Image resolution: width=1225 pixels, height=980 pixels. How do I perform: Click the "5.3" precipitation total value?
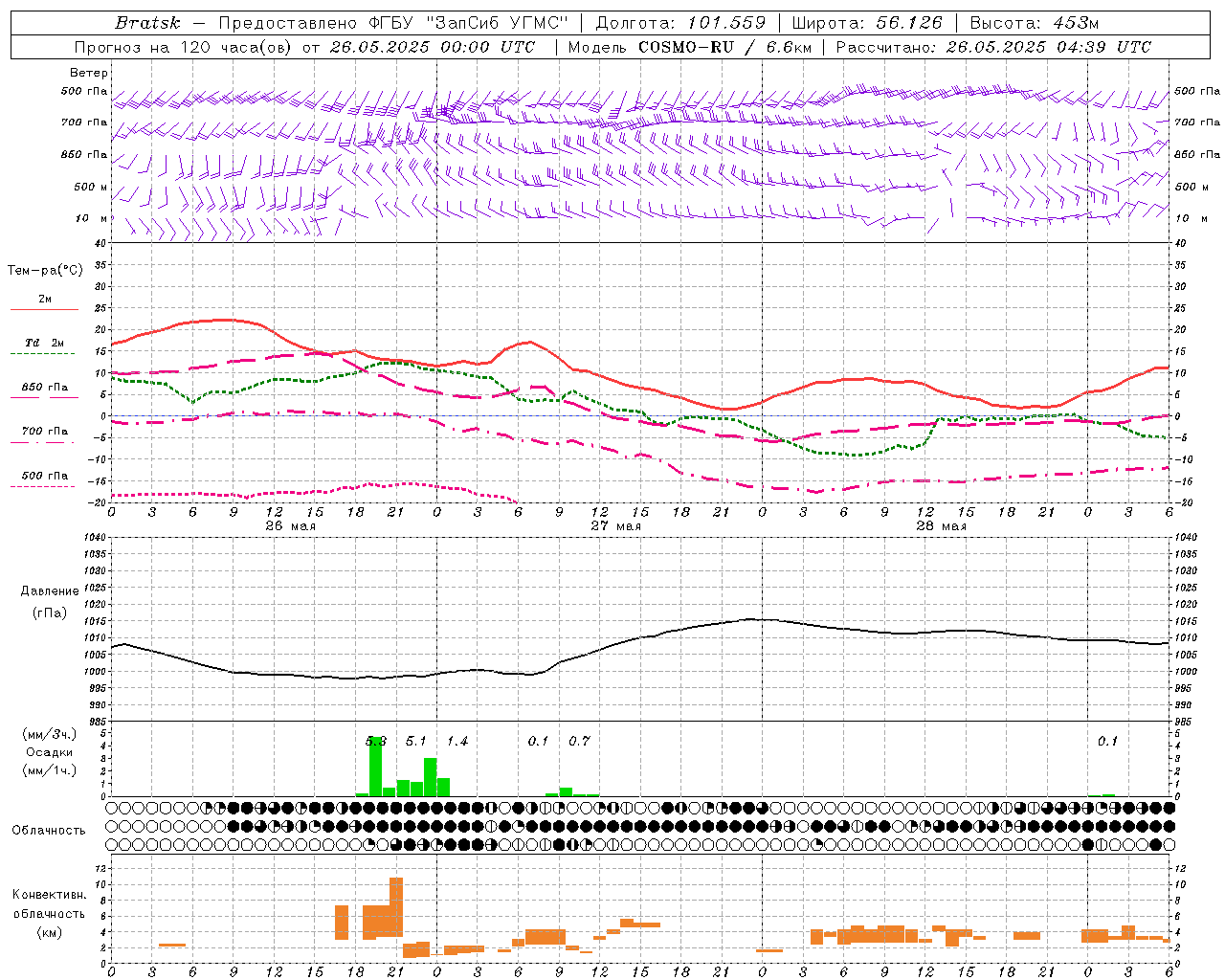pyautogui.click(x=376, y=742)
